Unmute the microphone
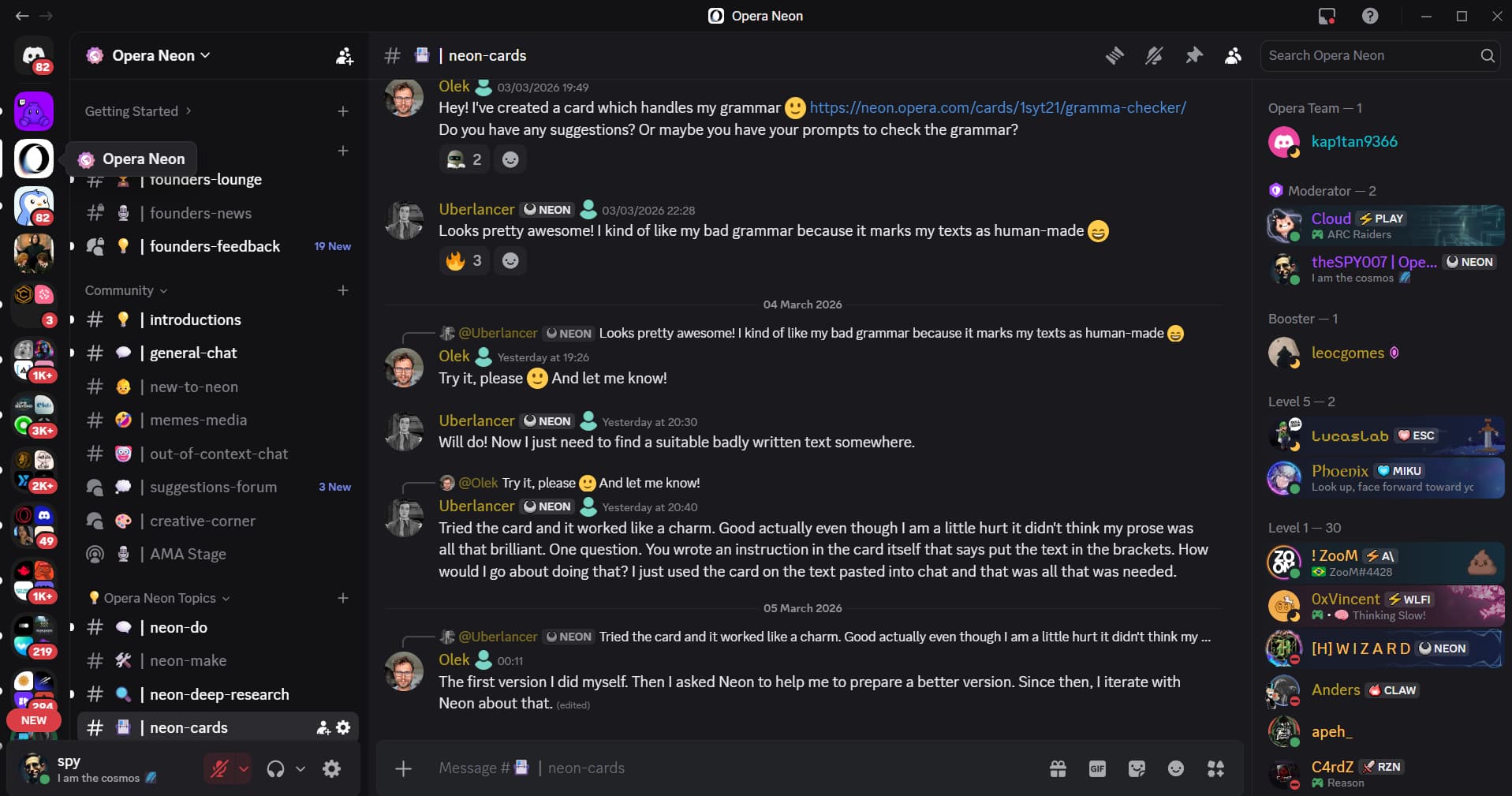This screenshot has height=796, width=1512. pos(219,768)
